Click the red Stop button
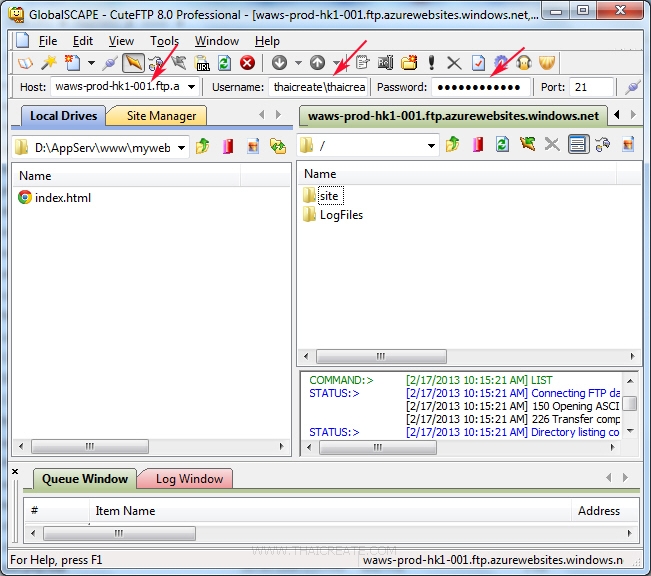The width and height of the screenshot is (651, 576). point(247,63)
